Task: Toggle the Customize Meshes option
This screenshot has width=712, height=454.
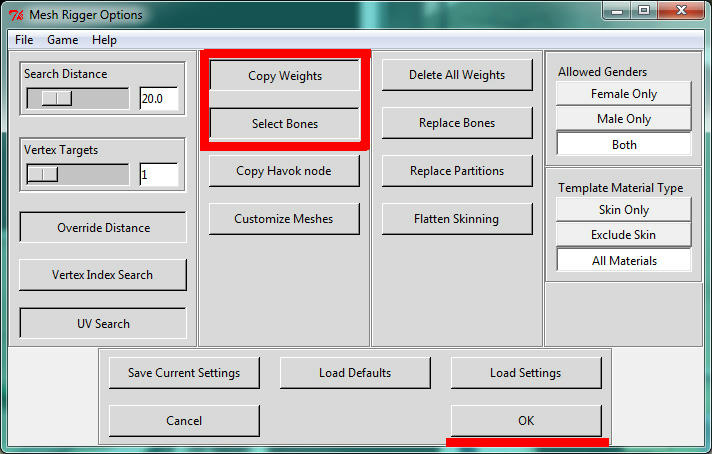Action: [284, 219]
